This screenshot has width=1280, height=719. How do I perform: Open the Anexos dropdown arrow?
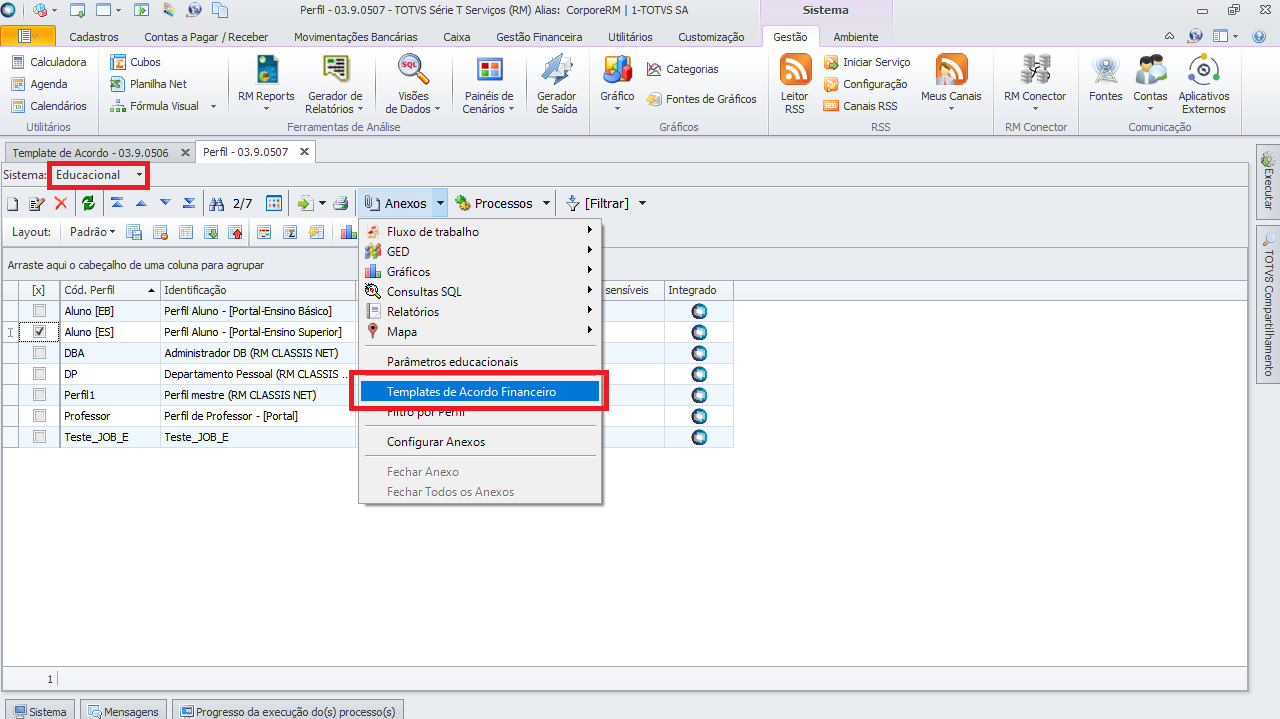coord(440,204)
